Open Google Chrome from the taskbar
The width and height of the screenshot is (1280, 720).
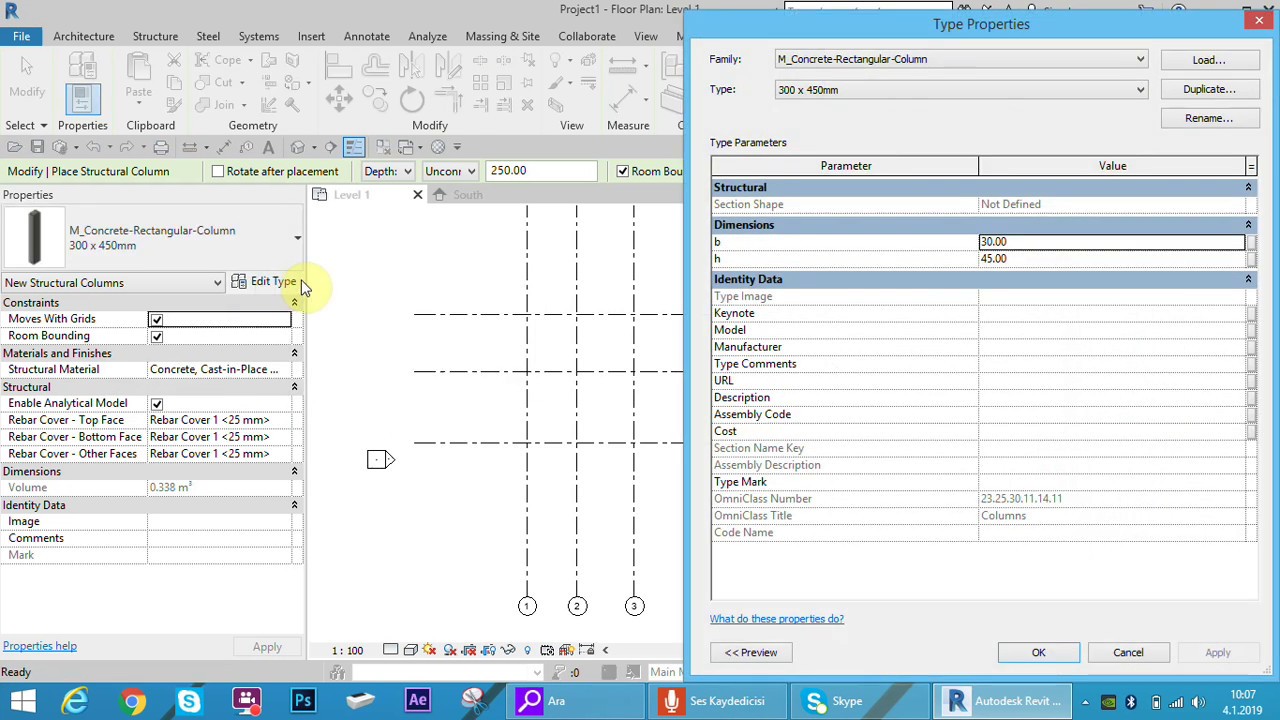click(132, 700)
